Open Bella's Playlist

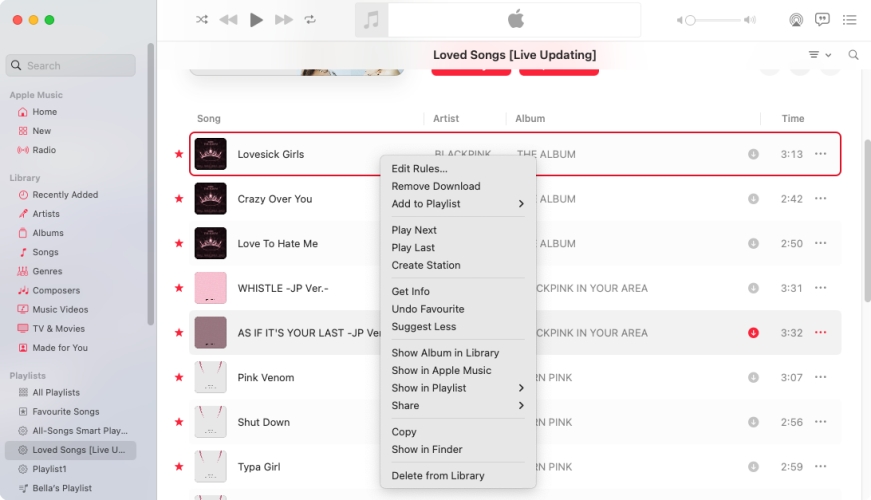pos(62,488)
